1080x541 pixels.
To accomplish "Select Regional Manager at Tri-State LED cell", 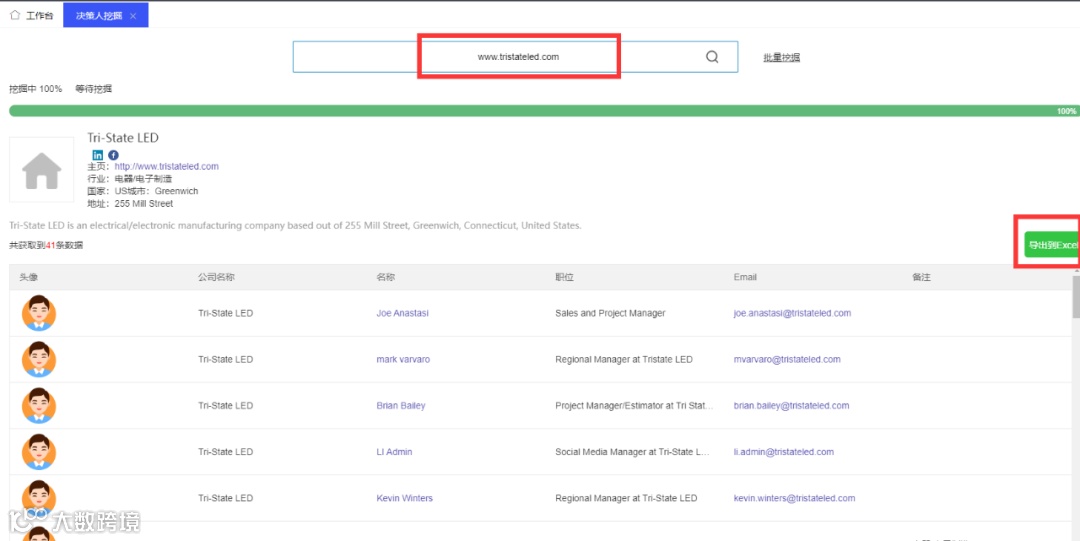I will click(x=626, y=498).
